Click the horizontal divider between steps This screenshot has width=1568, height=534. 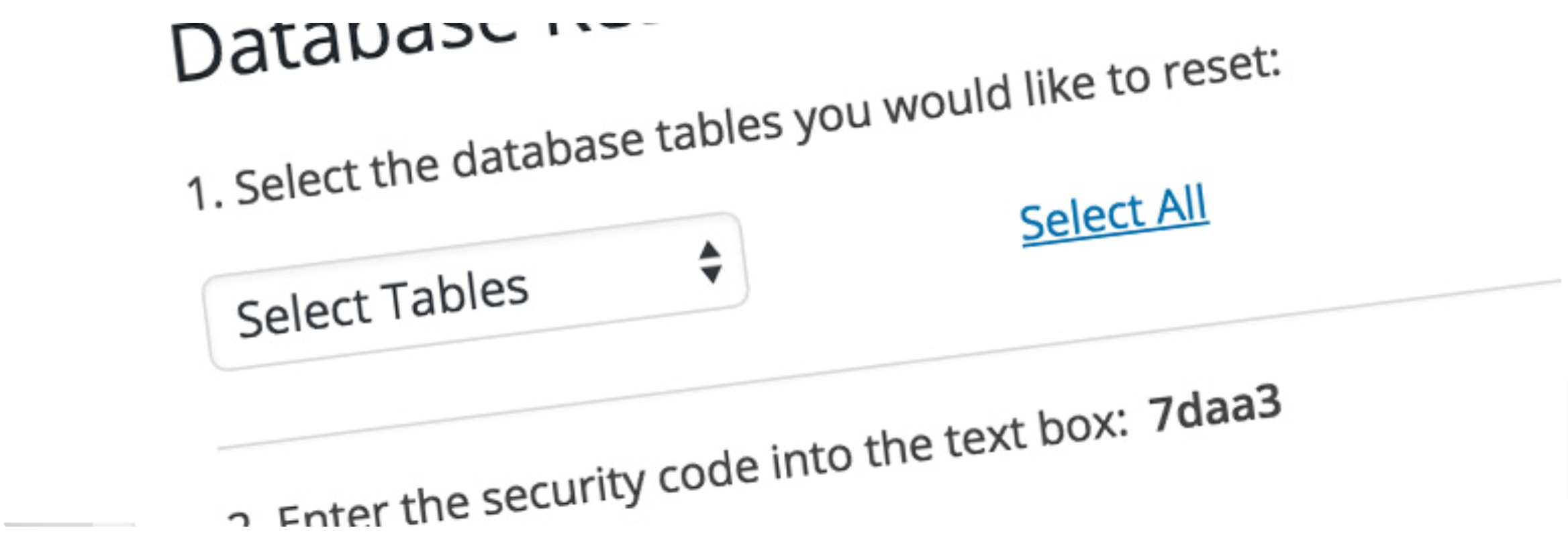[x=889, y=364]
